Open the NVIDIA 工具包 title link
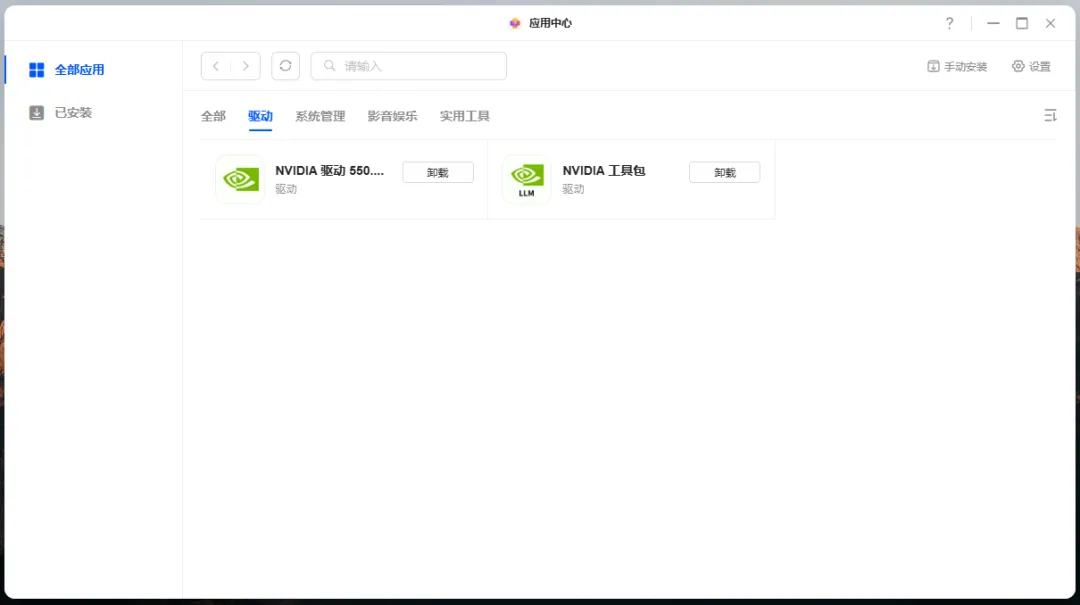The height and width of the screenshot is (605, 1080). pos(604,171)
